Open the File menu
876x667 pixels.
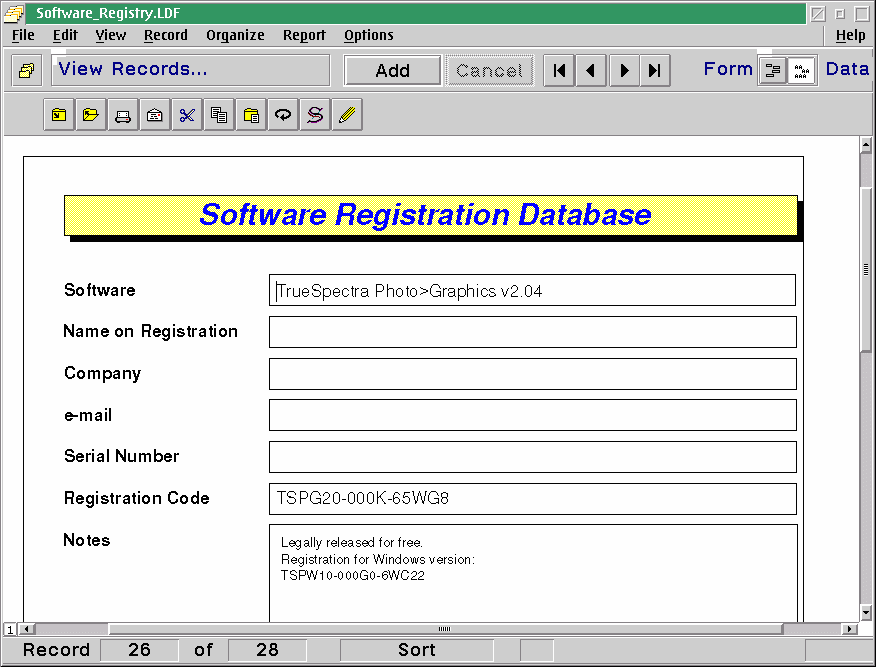pyautogui.click(x=23, y=35)
